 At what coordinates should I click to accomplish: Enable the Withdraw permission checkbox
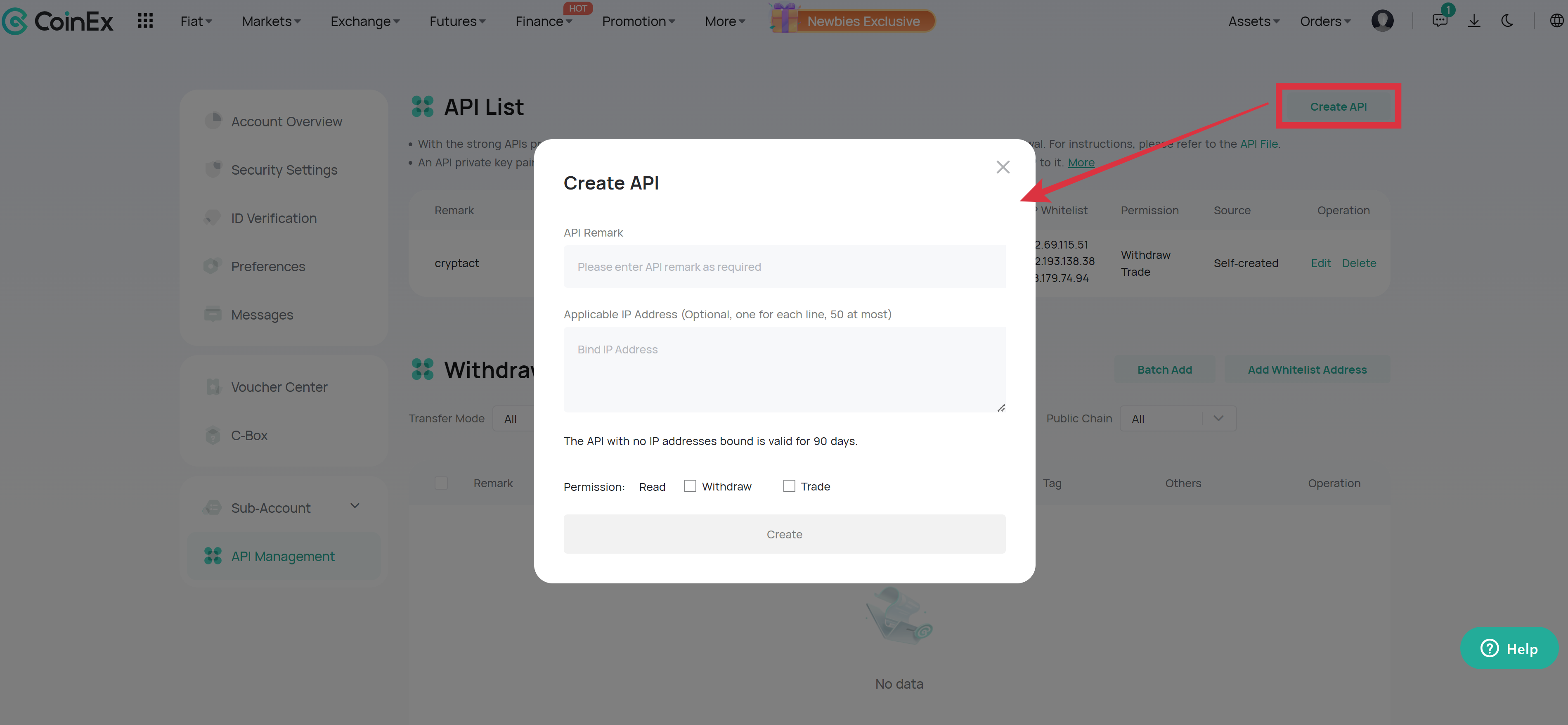click(x=690, y=486)
